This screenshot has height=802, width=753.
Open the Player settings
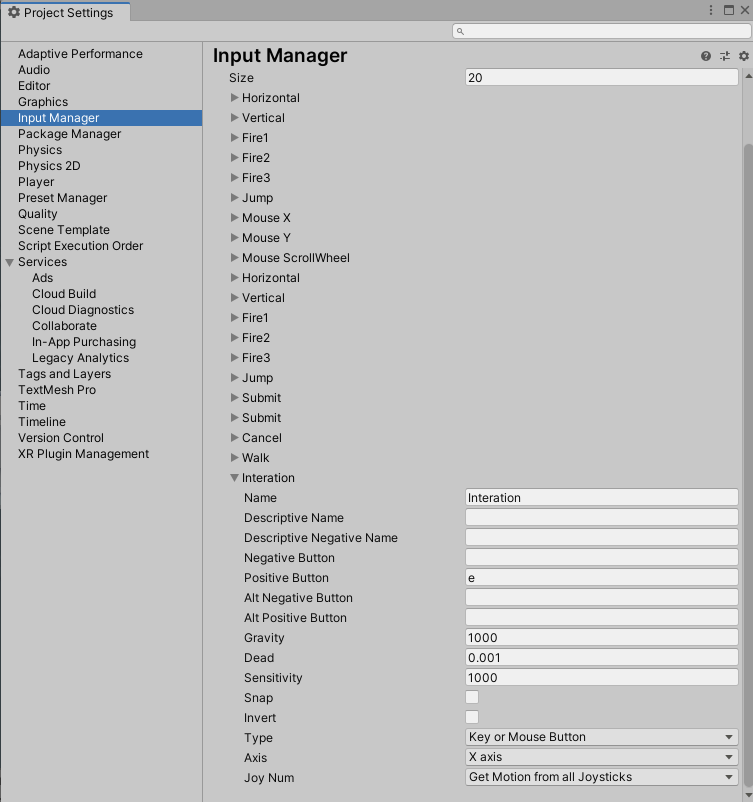click(36, 182)
